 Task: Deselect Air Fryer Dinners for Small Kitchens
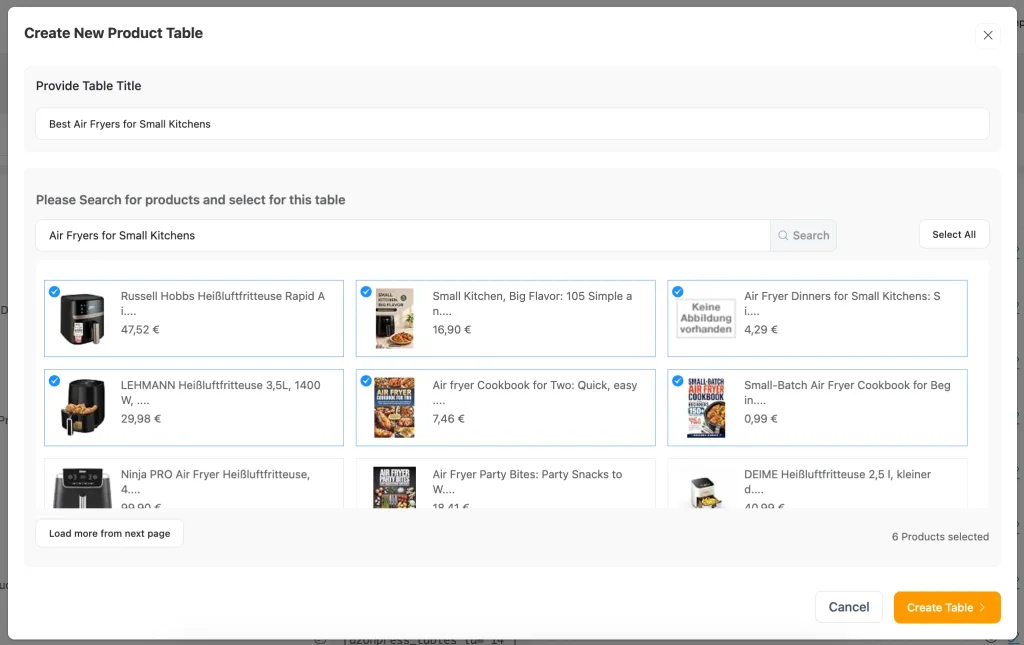(678, 292)
